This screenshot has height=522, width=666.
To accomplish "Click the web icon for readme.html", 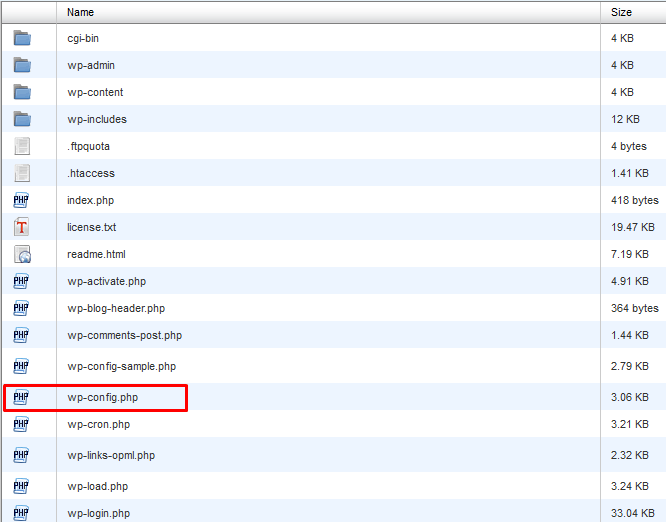I will (23, 254).
